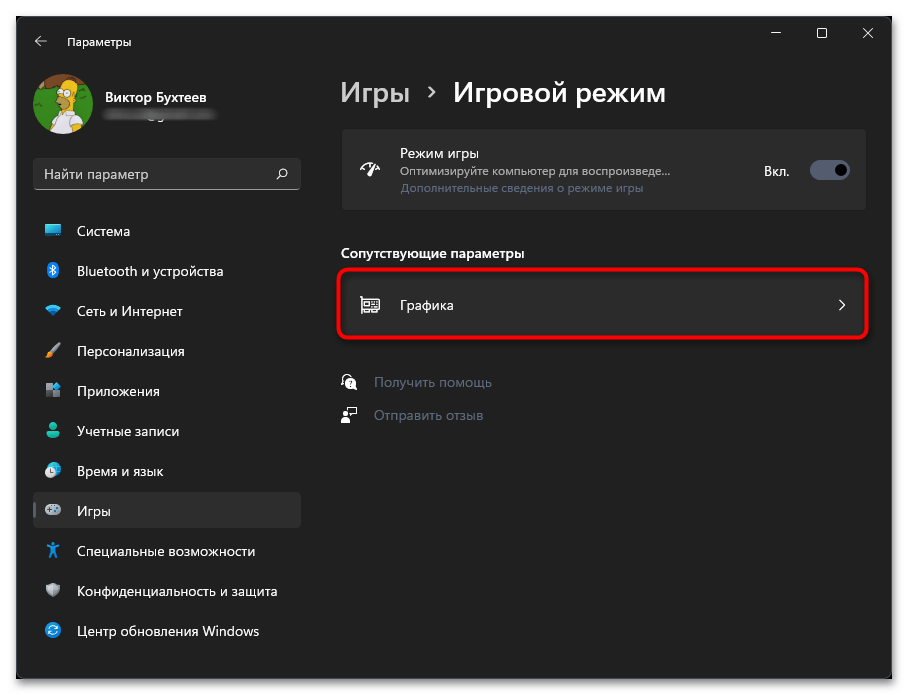Image resolution: width=908 pixels, height=695 pixels.
Task: Select the Игры sidebar item
Action: click(167, 510)
